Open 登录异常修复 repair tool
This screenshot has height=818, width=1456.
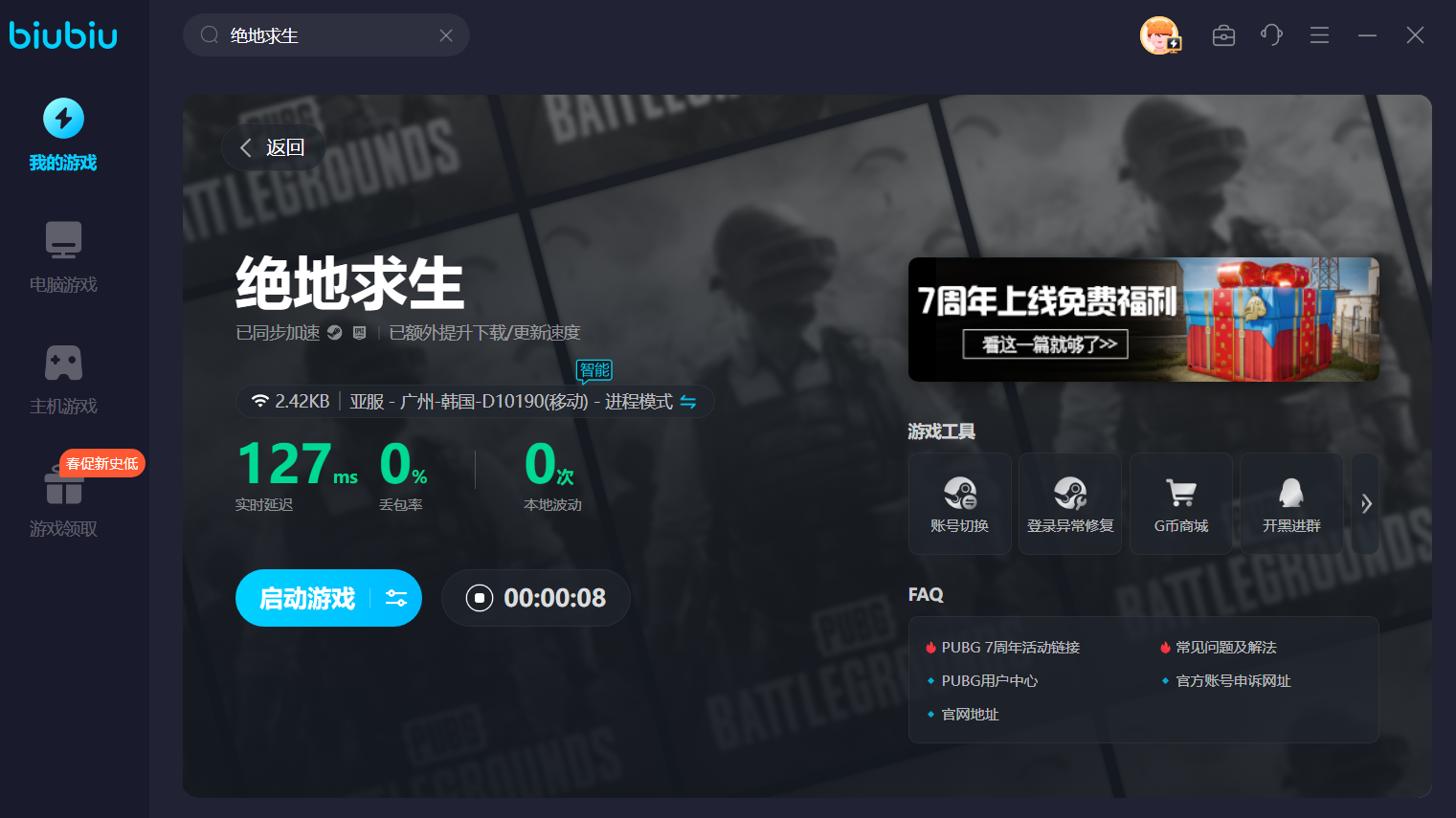click(1070, 503)
